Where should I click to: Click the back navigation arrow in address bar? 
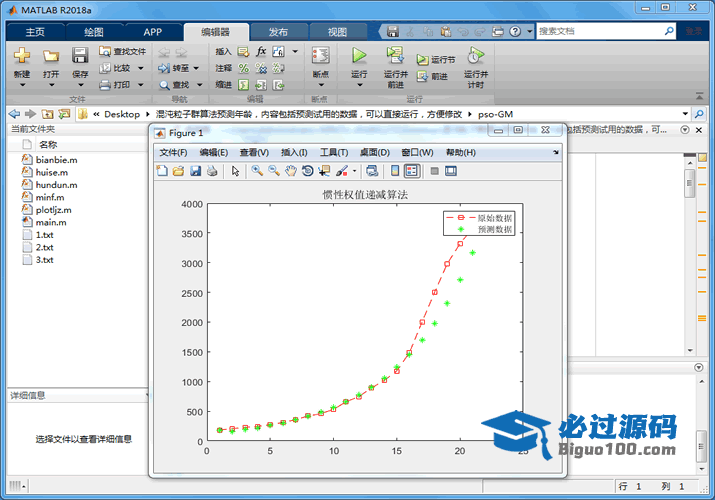[15, 114]
